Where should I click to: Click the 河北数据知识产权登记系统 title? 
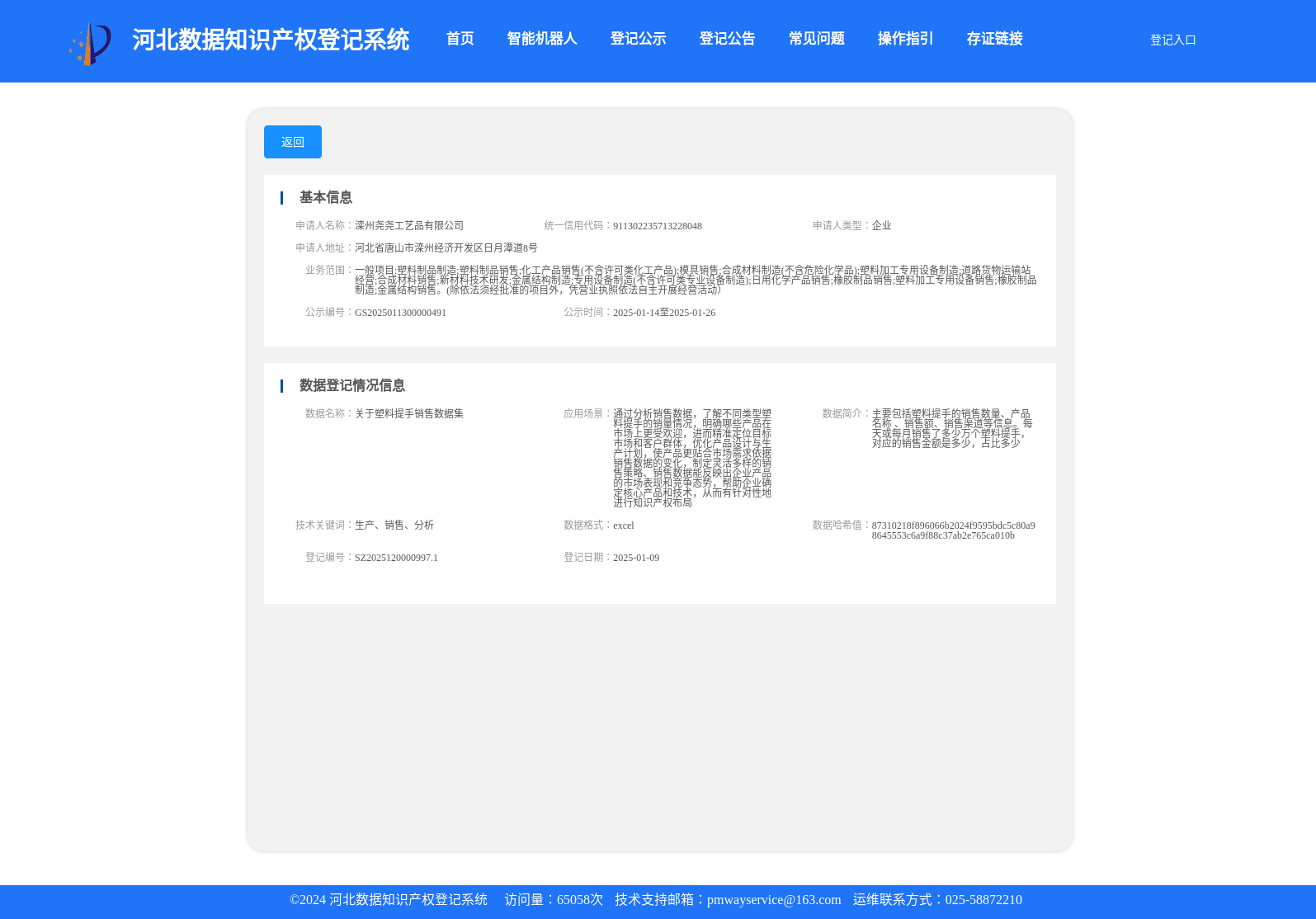click(271, 40)
